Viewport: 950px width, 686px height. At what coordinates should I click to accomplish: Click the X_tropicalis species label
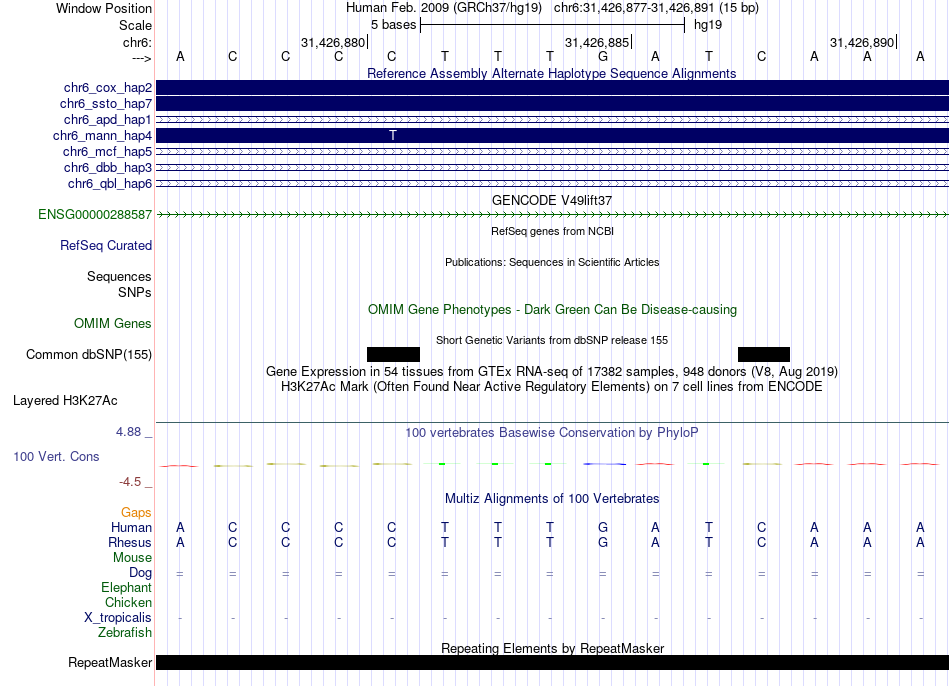pos(118,618)
